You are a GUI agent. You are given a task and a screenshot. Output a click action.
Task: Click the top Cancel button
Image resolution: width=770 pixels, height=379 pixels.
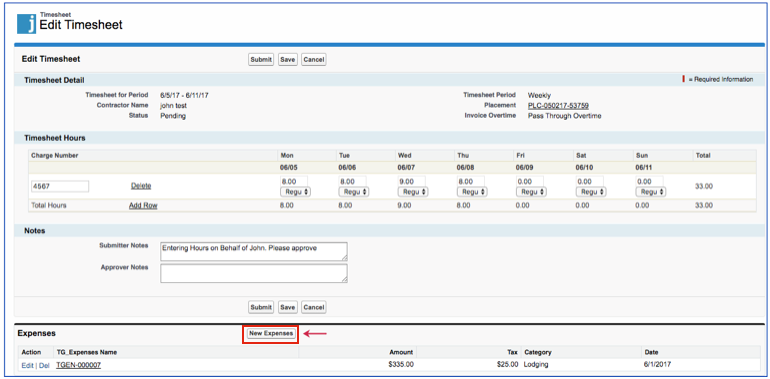click(313, 59)
